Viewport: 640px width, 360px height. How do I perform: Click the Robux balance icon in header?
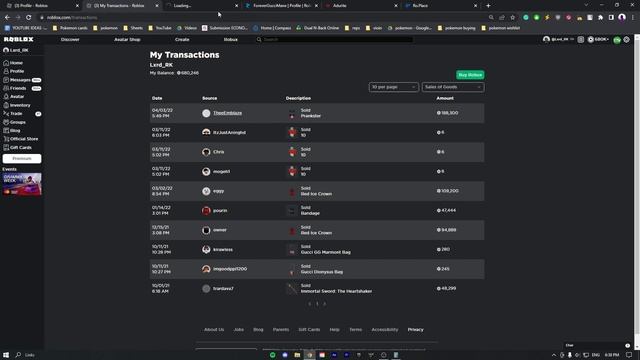pos(591,40)
